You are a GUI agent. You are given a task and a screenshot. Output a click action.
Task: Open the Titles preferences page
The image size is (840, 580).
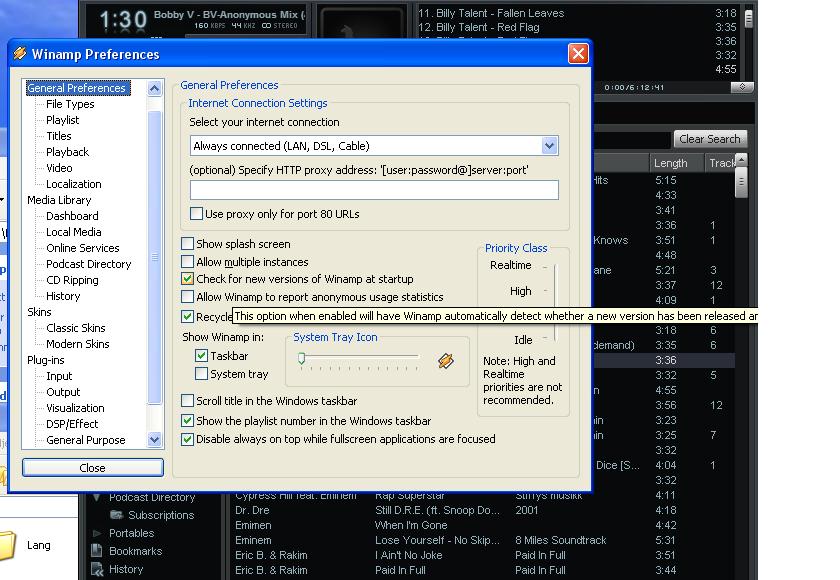(x=59, y=136)
